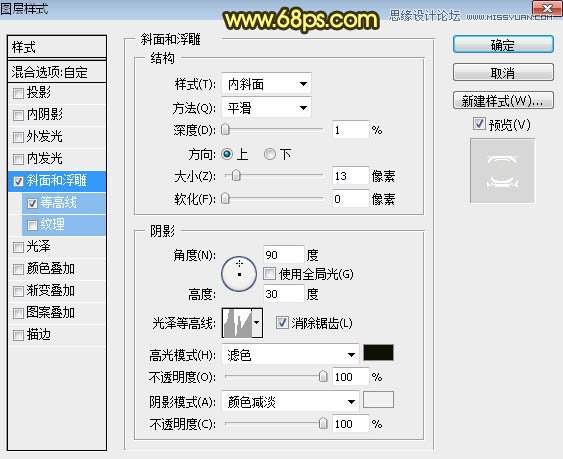The width and height of the screenshot is (563, 459).
Task: Toggle 使用全局光 checkbox
Action: pyautogui.click(x=269, y=274)
